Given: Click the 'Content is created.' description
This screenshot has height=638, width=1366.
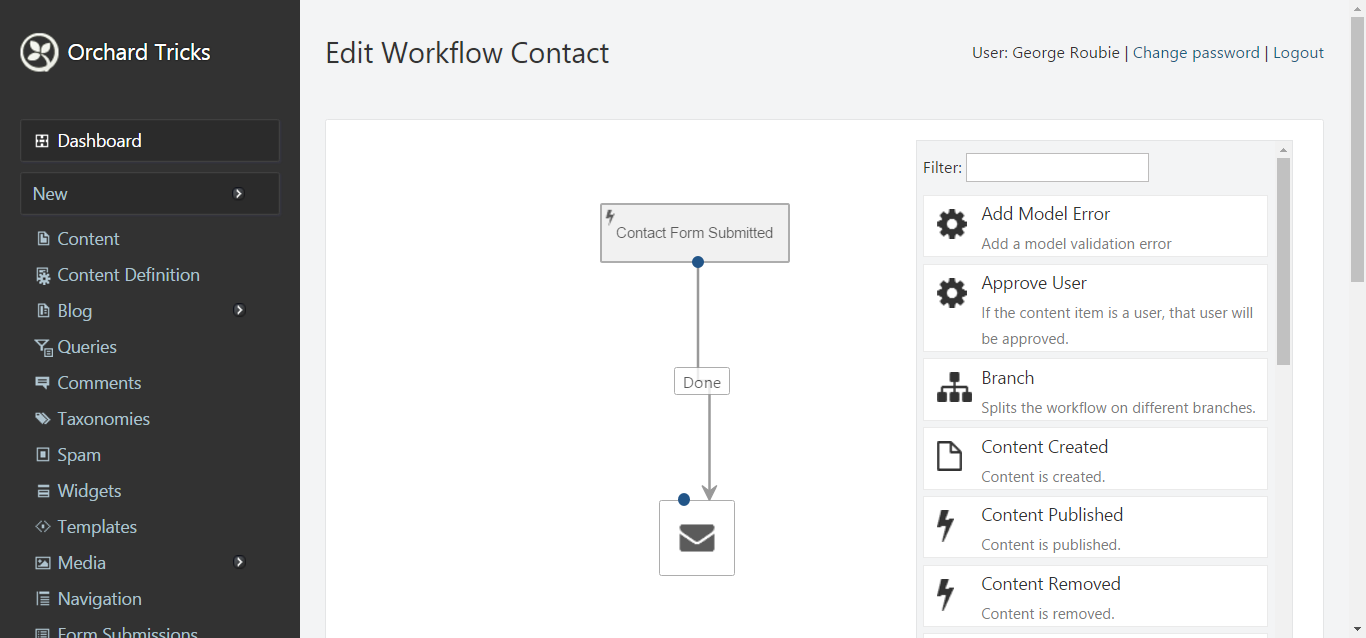Looking at the screenshot, I should [1043, 477].
